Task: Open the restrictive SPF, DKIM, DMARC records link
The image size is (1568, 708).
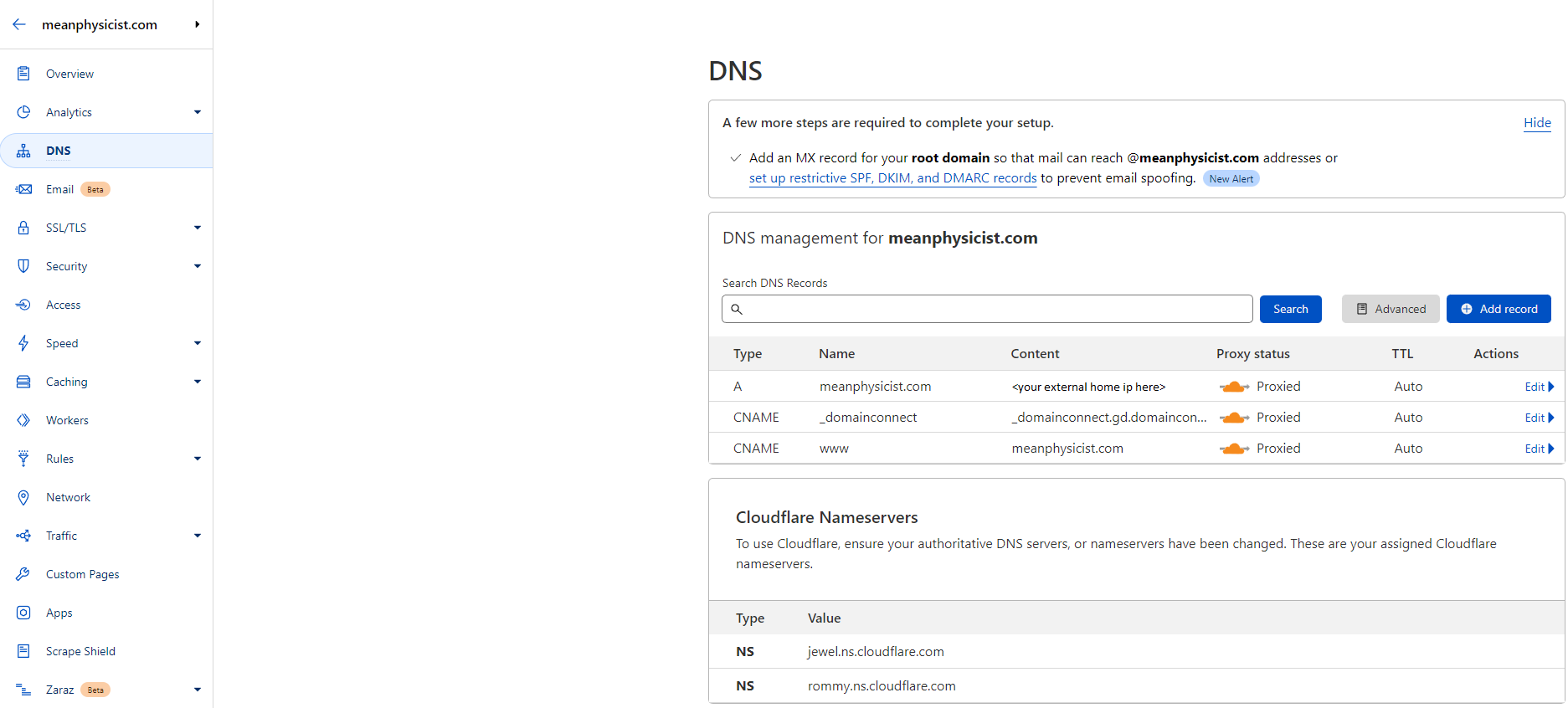Action: point(892,178)
